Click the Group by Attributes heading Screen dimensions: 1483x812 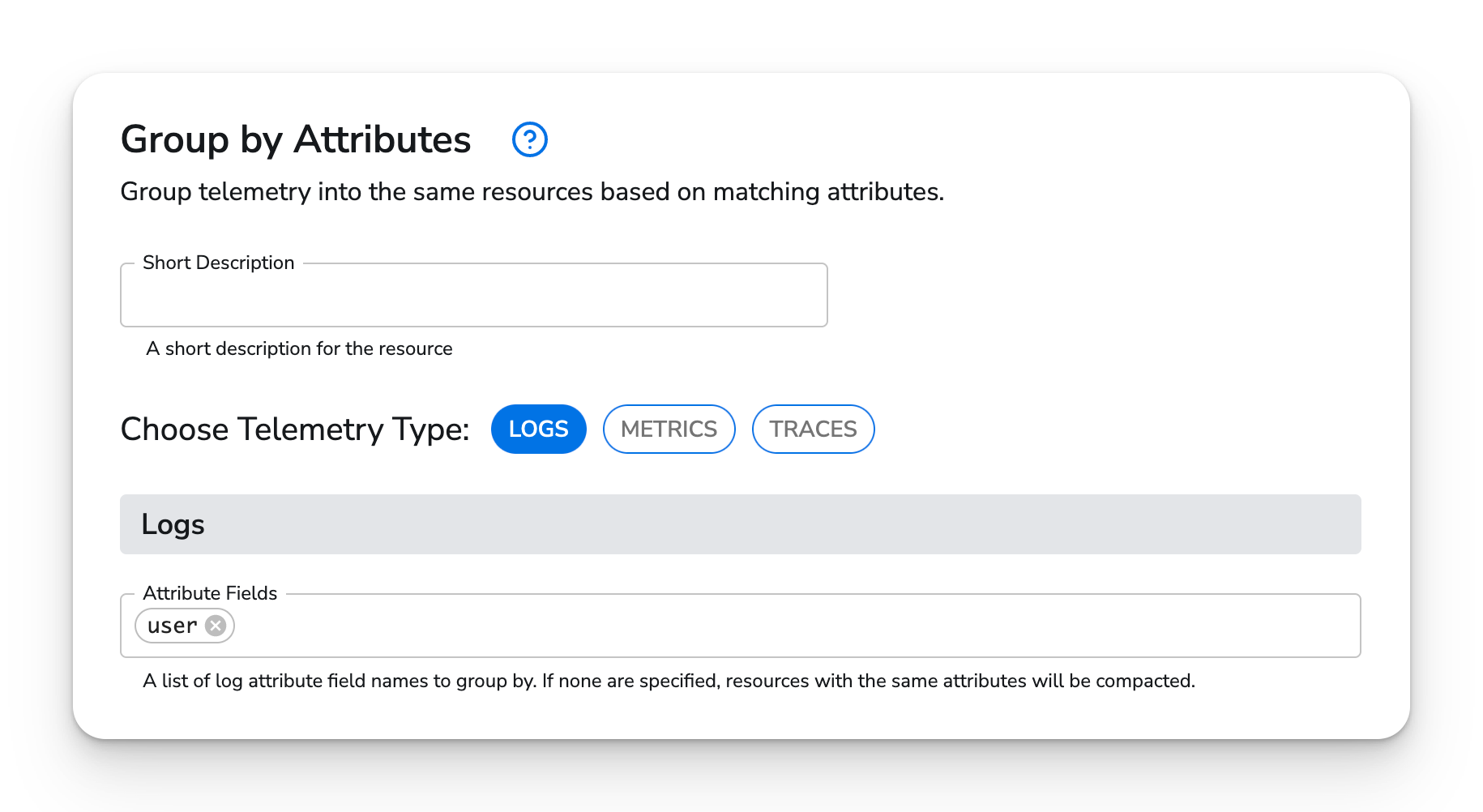(295, 139)
